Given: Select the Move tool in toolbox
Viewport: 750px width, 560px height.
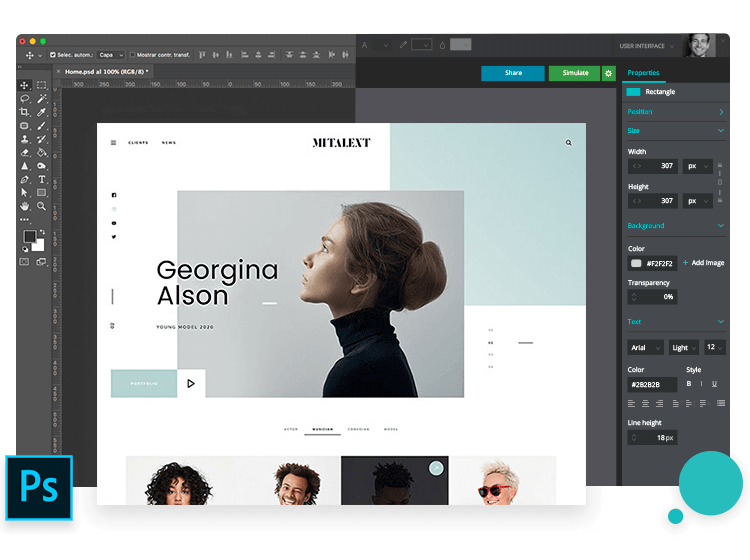Looking at the screenshot, I should 24,85.
